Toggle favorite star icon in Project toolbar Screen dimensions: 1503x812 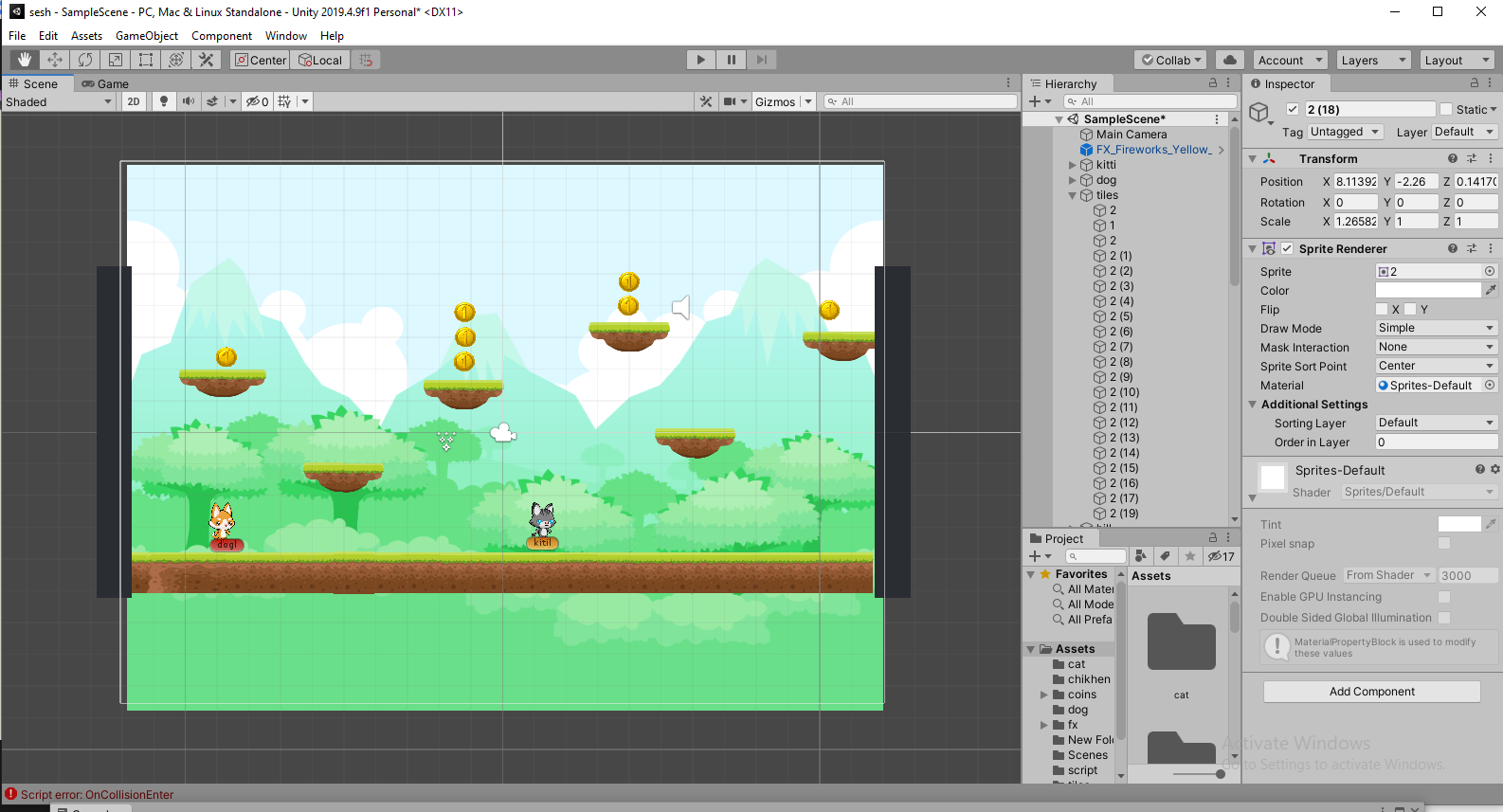pyautogui.click(x=1190, y=556)
